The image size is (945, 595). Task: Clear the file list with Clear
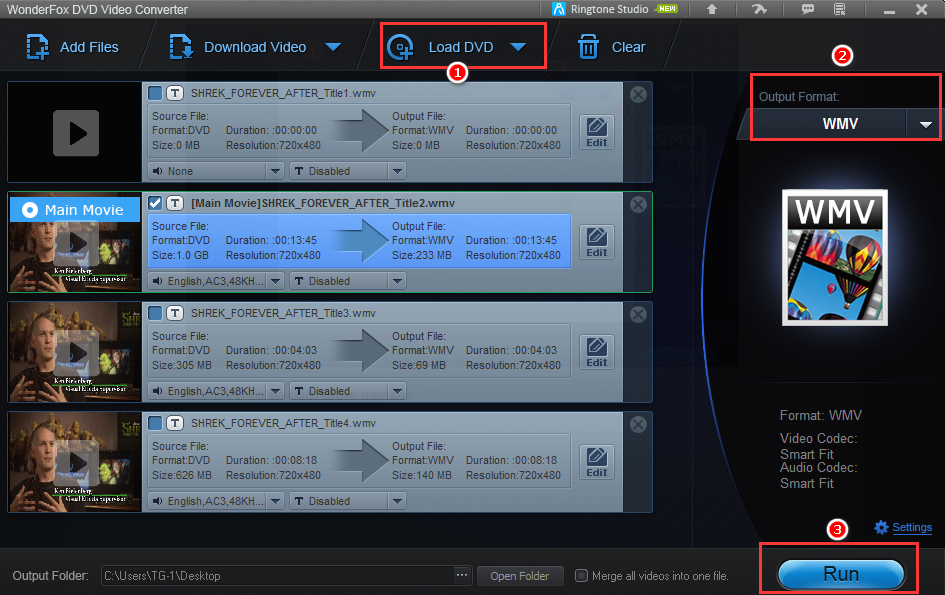pyautogui.click(x=612, y=47)
